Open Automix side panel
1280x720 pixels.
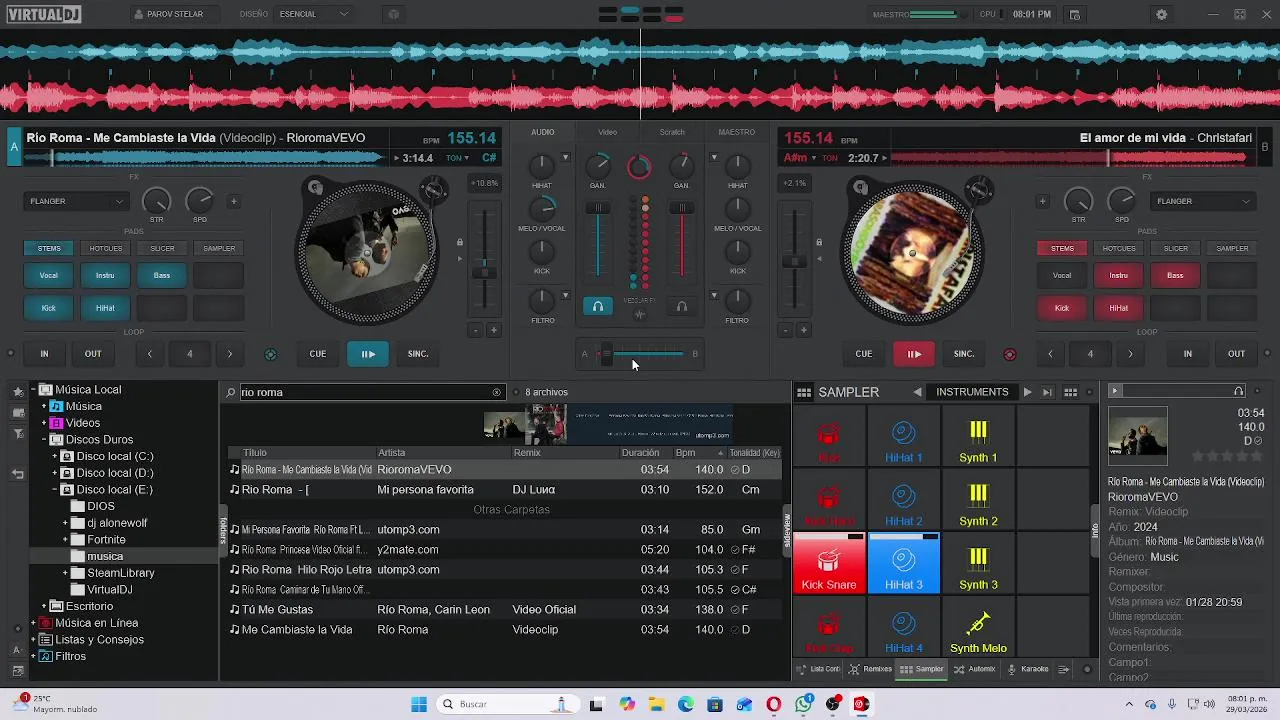click(975, 669)
